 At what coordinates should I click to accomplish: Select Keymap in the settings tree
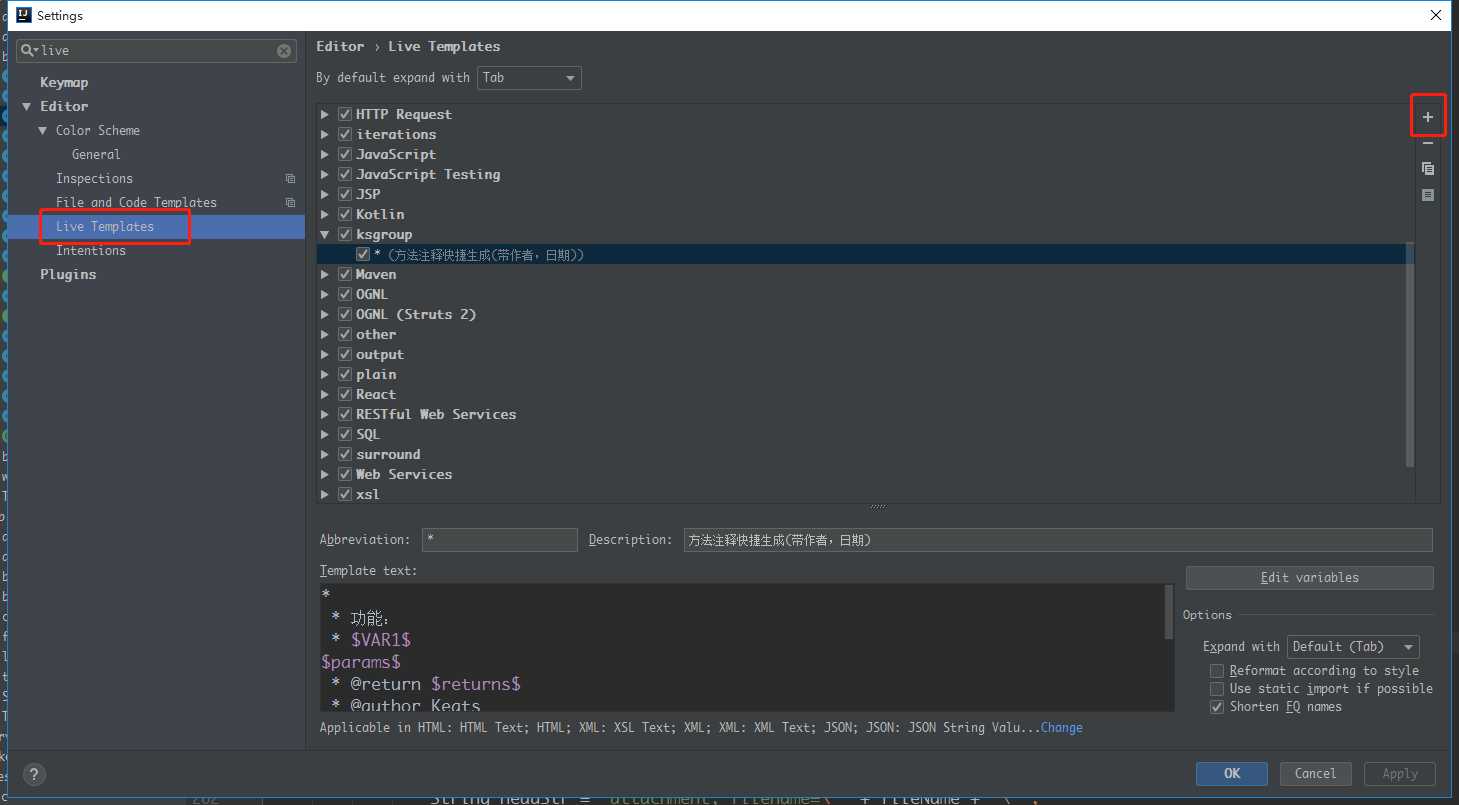64,83
